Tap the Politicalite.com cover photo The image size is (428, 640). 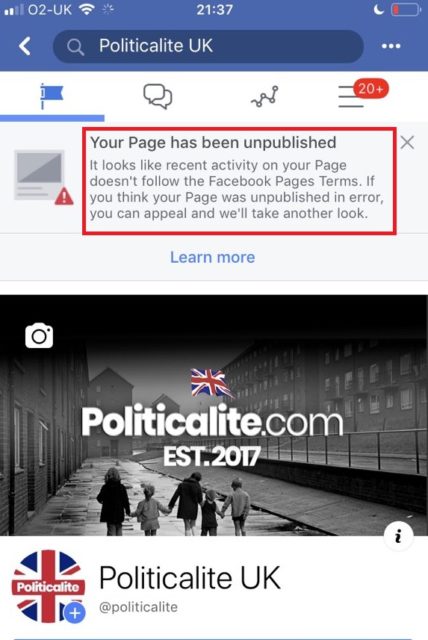(214, 415)
